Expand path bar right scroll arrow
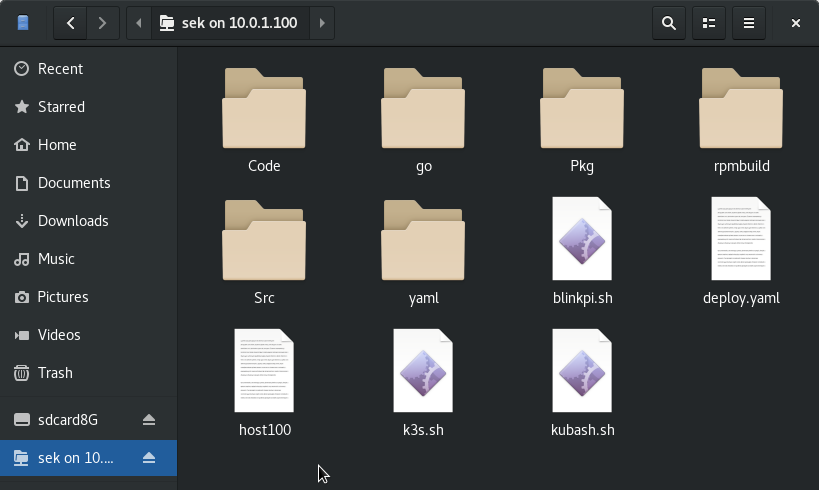This screenshot has width=819, height=490. pos(321,23)
